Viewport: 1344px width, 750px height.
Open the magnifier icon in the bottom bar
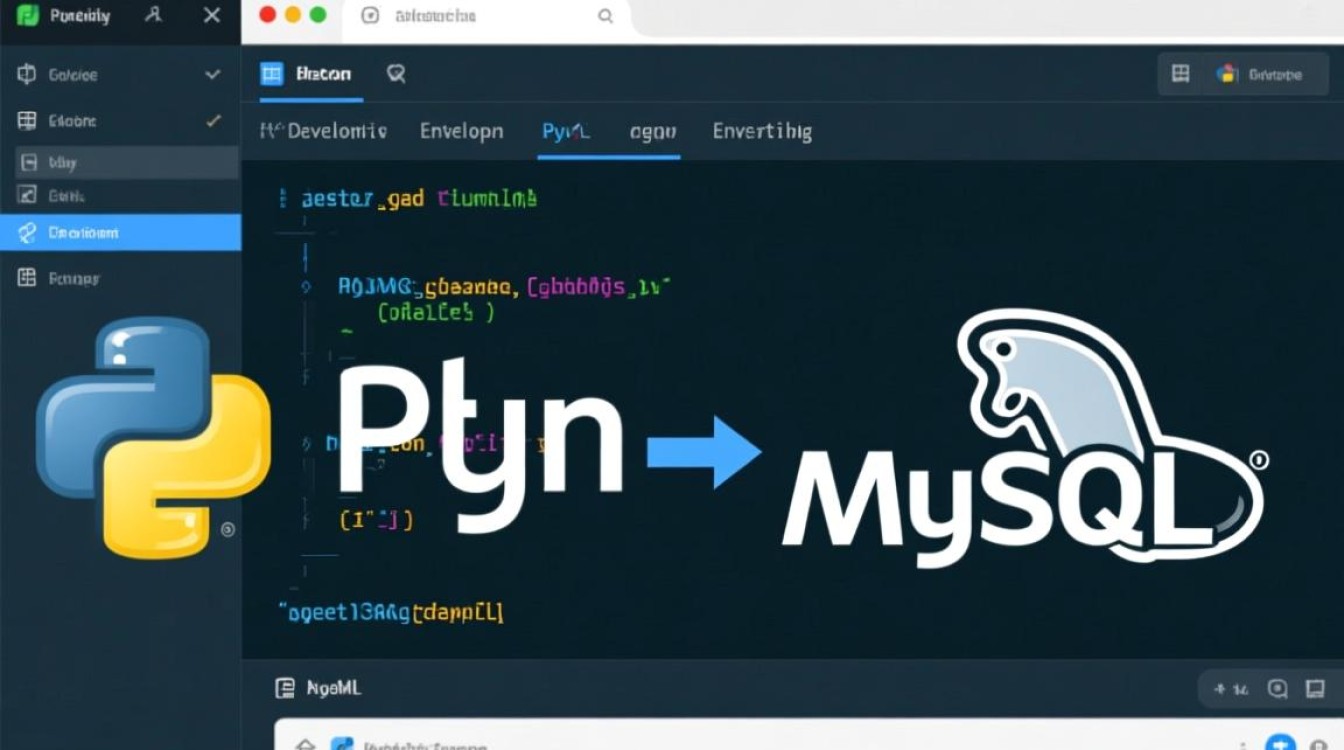[1277, 689]
